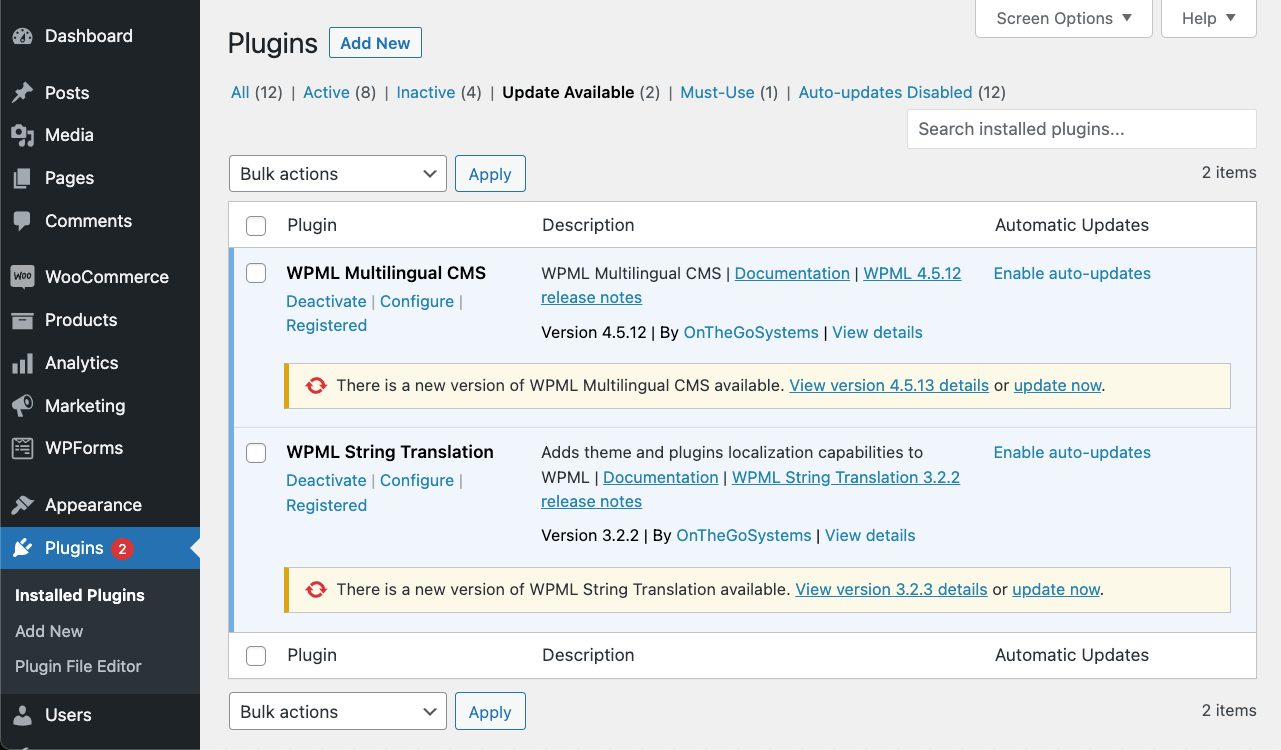View details of WPML Multilingual CMS version 4.5.12
The image size is (1281, 750).
point(877,332)
